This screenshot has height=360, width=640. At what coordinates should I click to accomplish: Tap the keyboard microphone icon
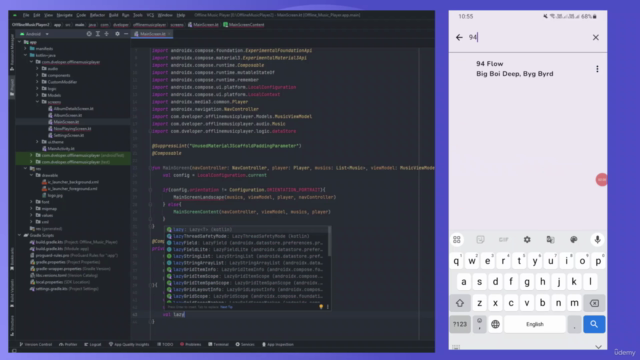tap(597, 240)
